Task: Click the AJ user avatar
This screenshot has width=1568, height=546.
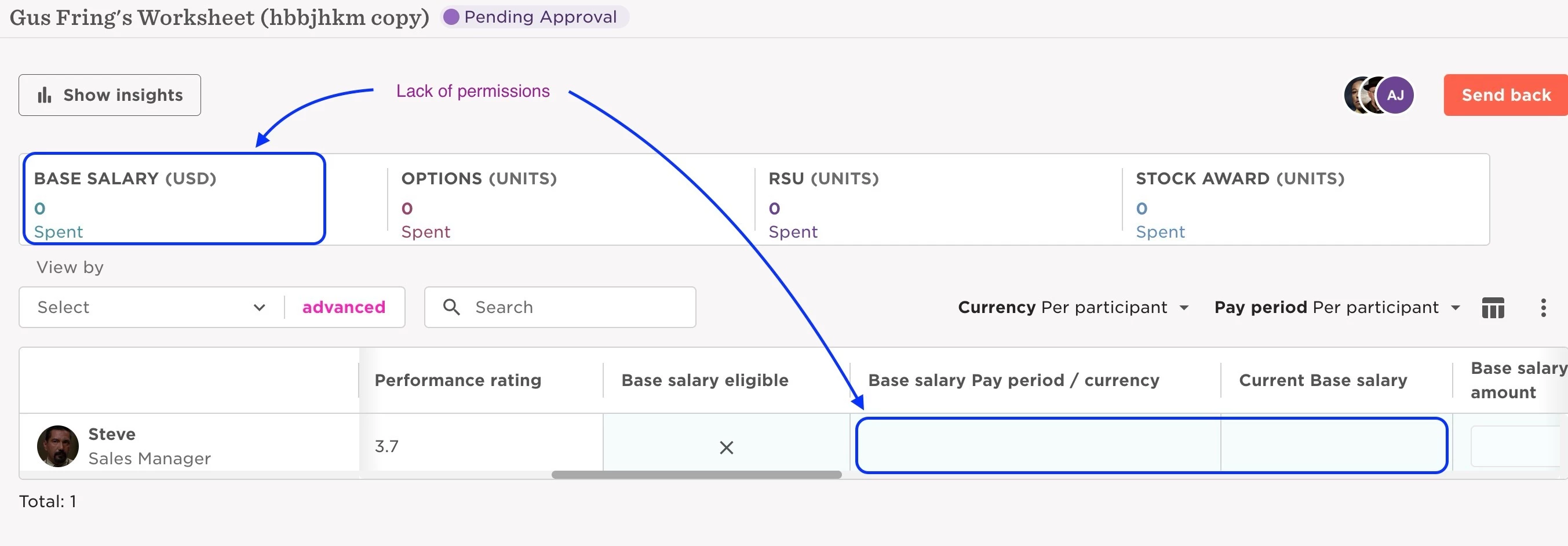Action: point(1395,95)
